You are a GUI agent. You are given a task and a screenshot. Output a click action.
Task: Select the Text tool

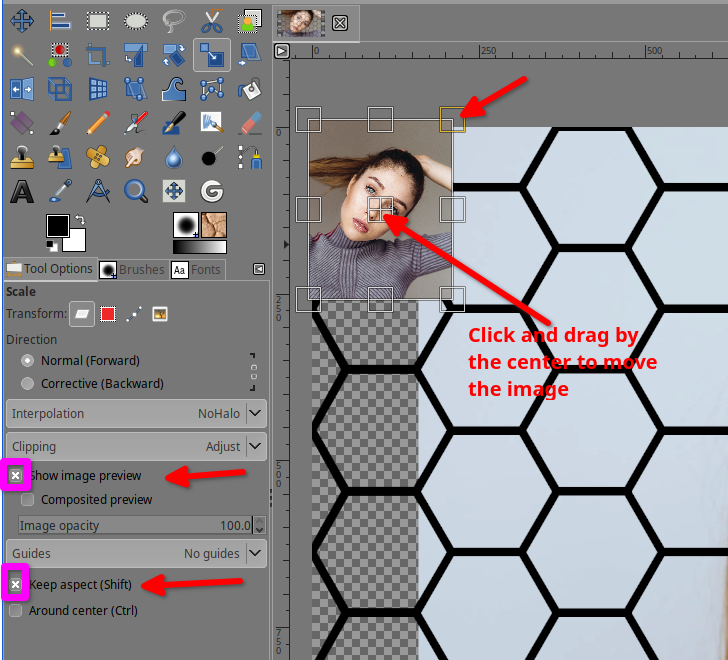pos(22,191)
